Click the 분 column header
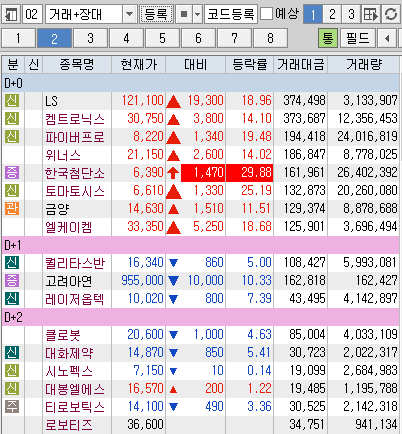 coord(13,64)
